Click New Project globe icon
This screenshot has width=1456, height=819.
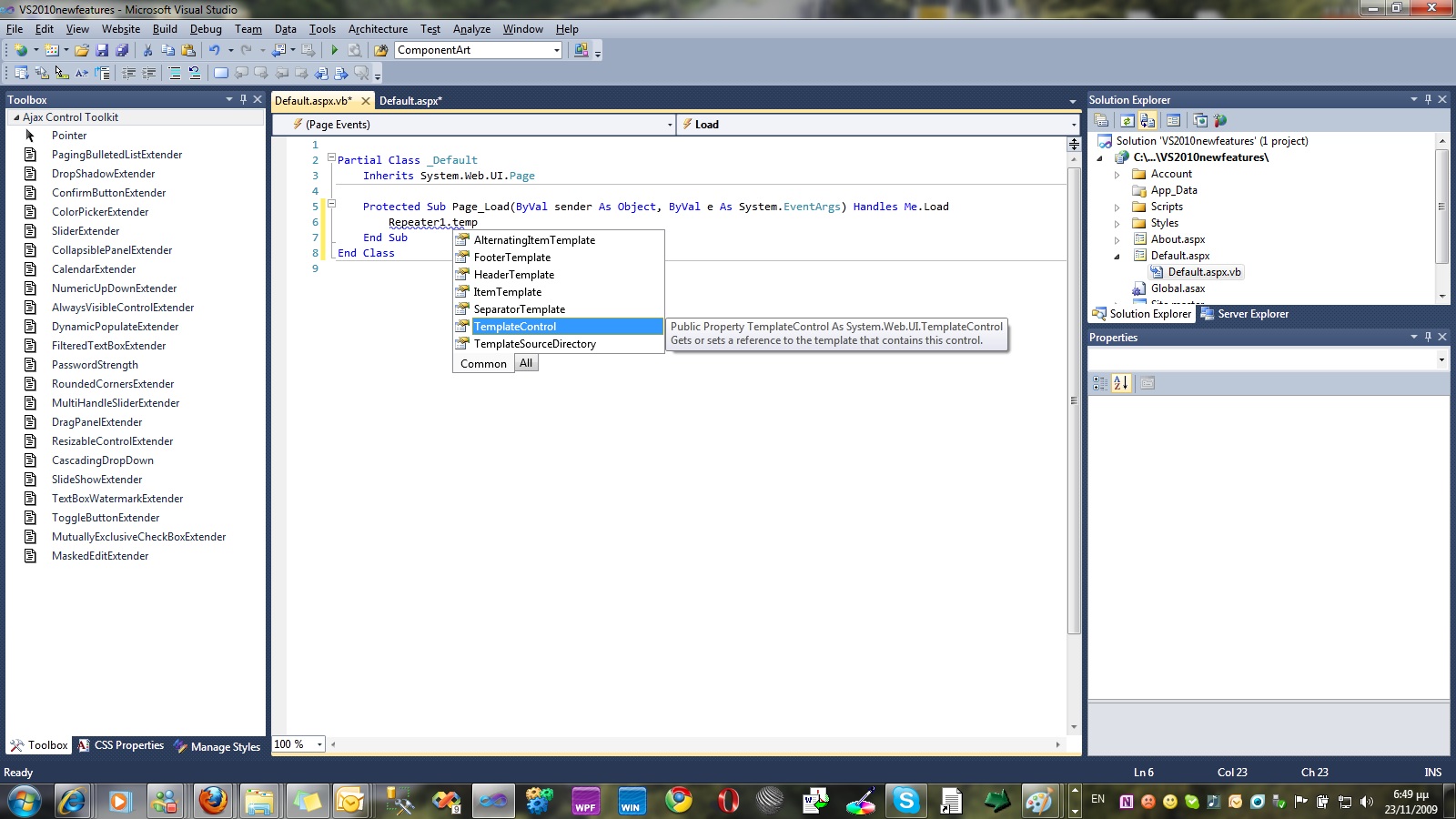click(x=21, y=50)
